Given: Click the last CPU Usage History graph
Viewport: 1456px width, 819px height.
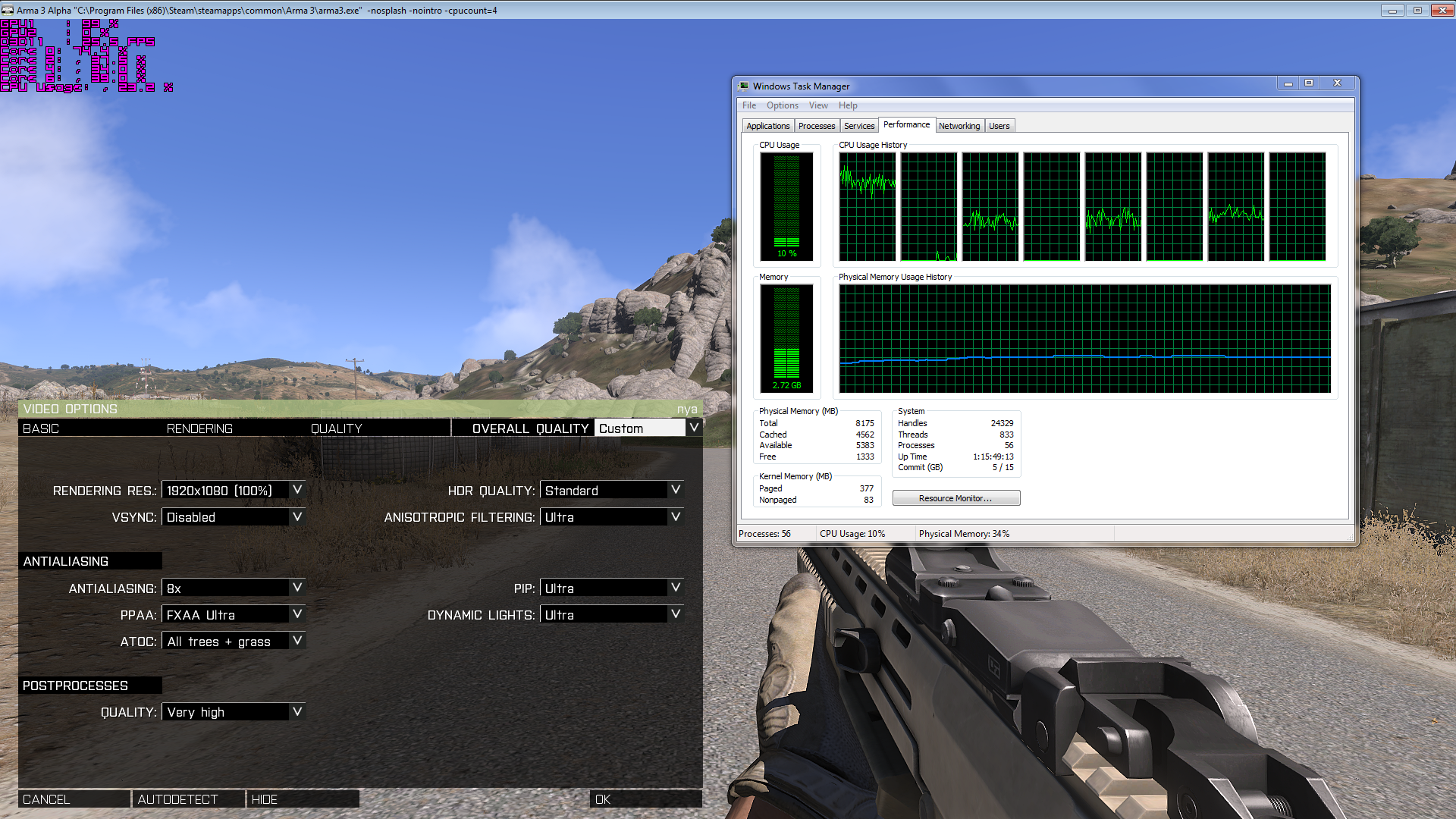Looking at the screenshot, I should tap(1297, 206).
